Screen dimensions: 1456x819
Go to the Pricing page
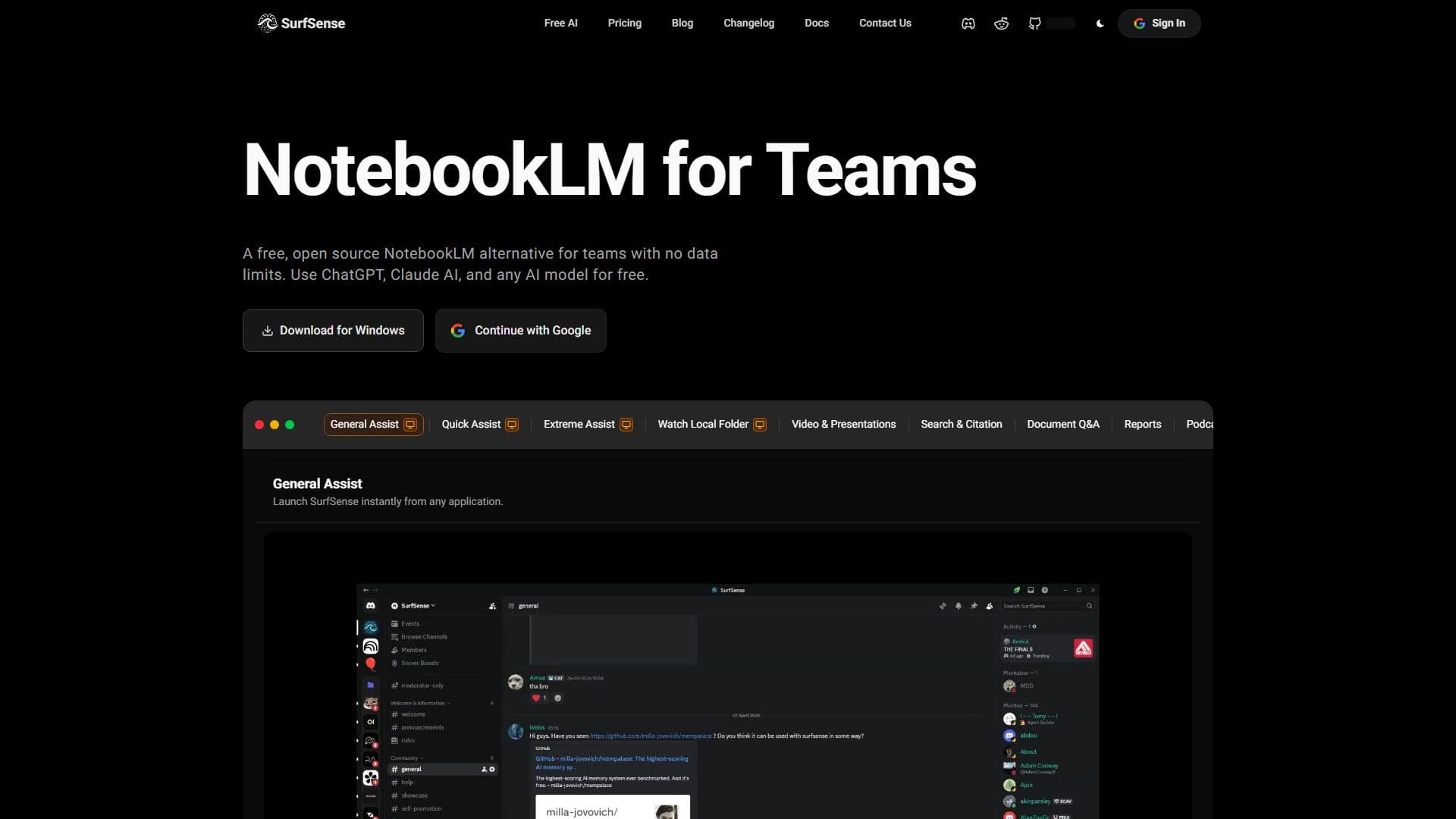(x=624, y=23)
